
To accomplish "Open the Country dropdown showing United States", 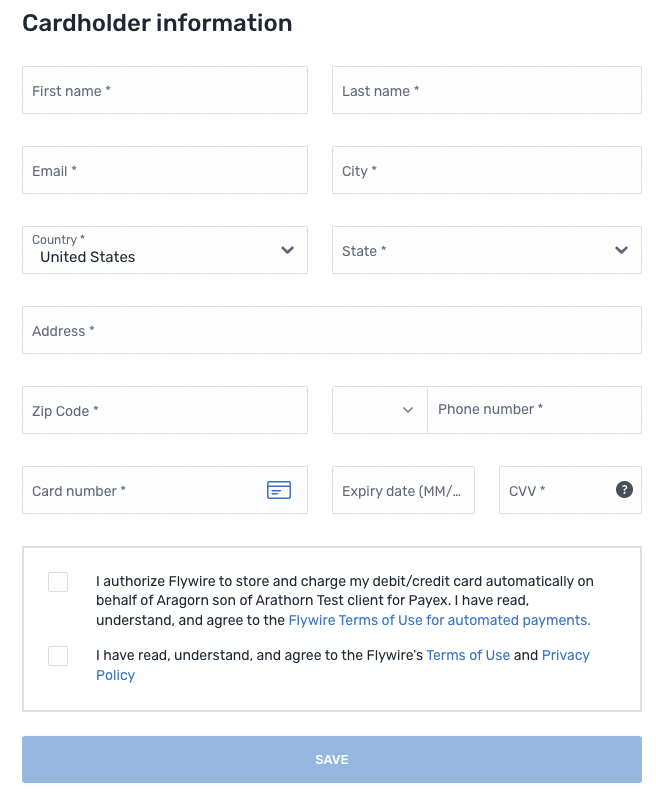I will coord(165,250).
